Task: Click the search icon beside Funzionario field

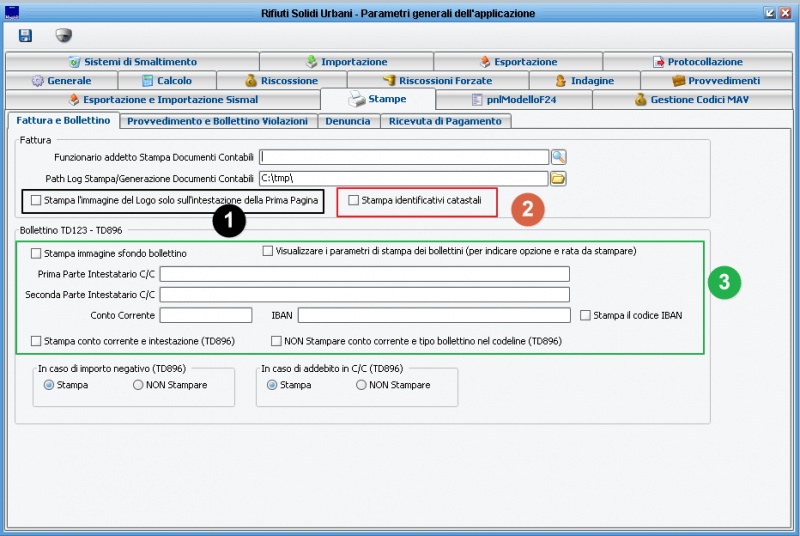Action: [x=559, y=156]
